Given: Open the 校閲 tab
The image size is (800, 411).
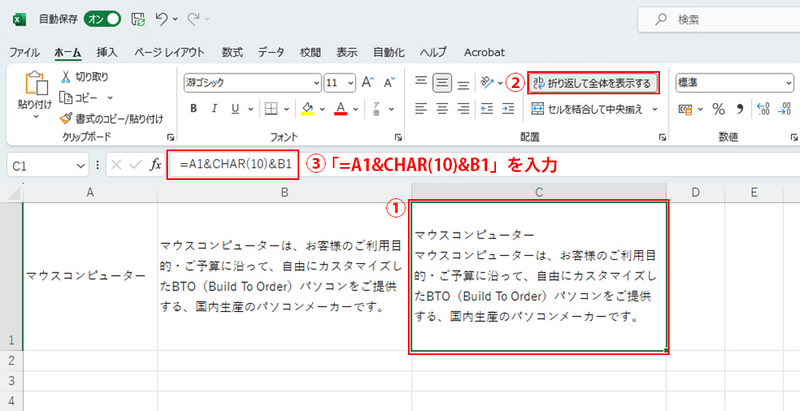Looking at the screenshot, I should tap(310, 52).
